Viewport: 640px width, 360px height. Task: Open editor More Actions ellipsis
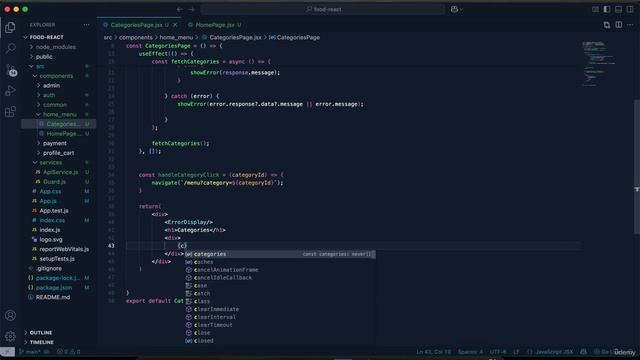click(630, 25)
